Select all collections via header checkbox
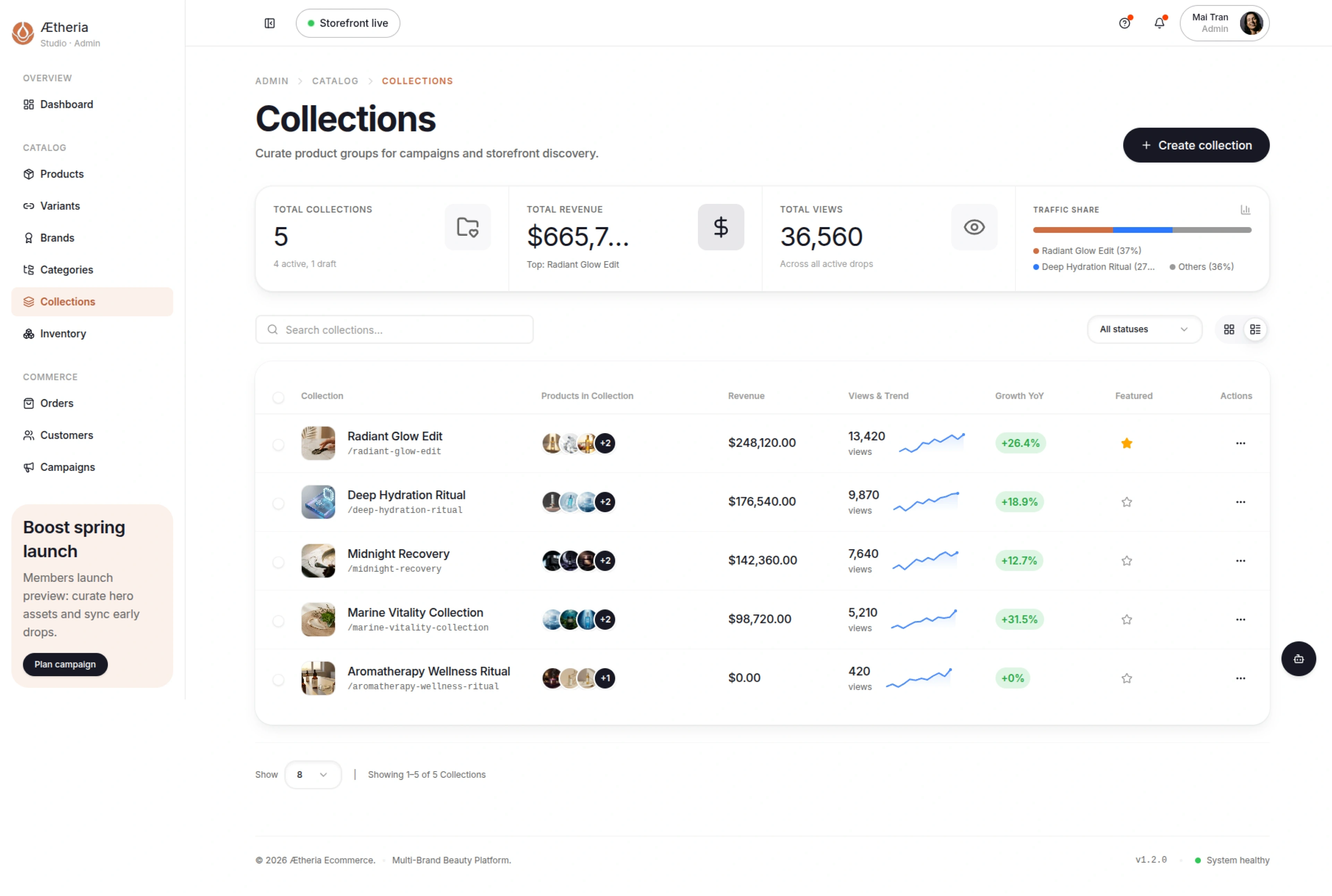Screen dimensions: 1332x896 click(279, 397)
